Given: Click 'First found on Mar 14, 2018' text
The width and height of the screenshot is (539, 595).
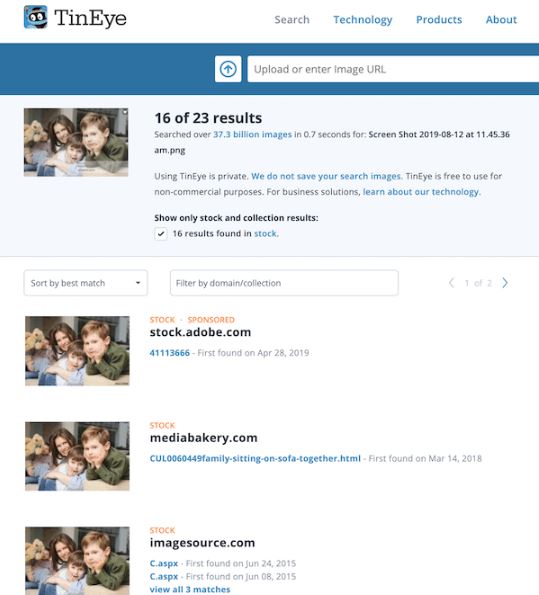Looking at the screenshot, I should tap(425, 458).
